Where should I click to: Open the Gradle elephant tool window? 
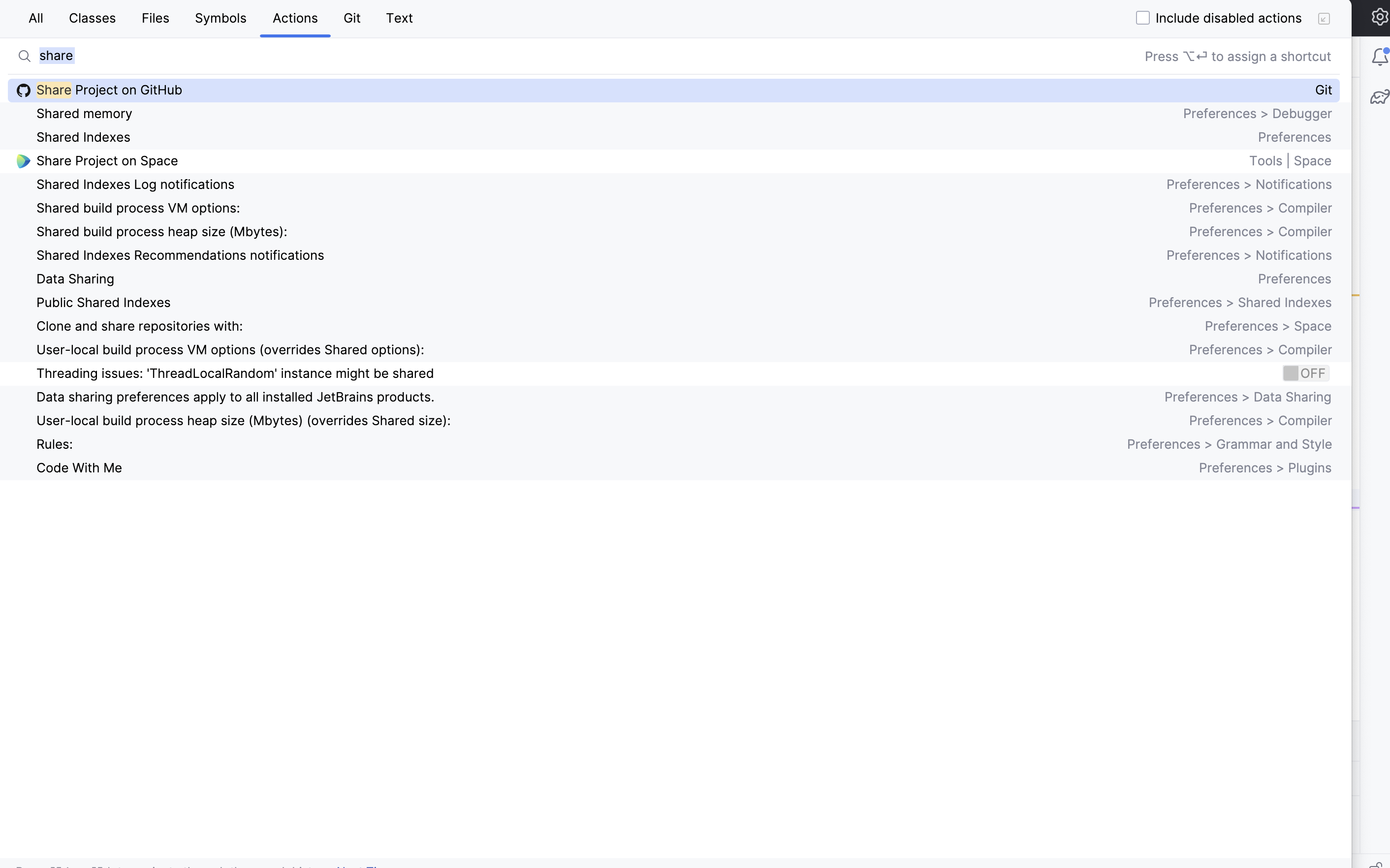[1379, 97]
